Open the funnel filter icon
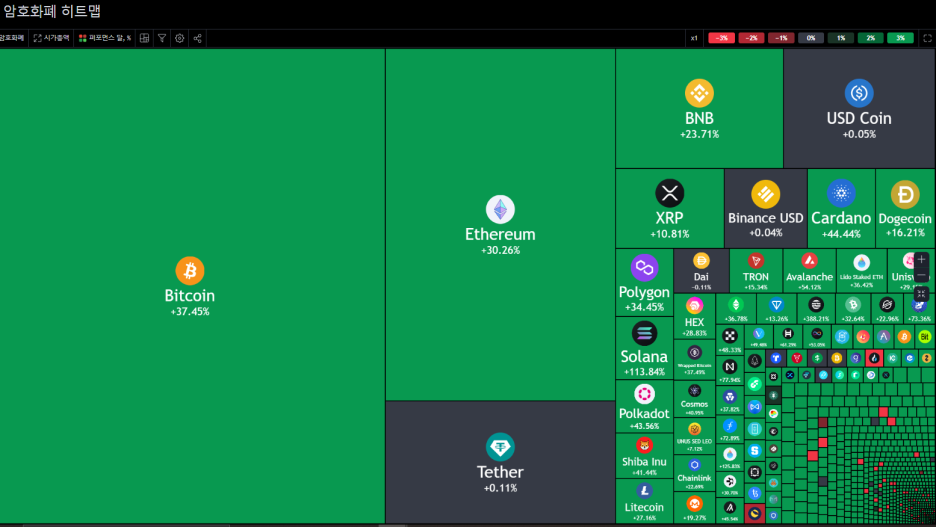Image resolution: width=936 pixels, height=527 pixels. click(162, 38)
